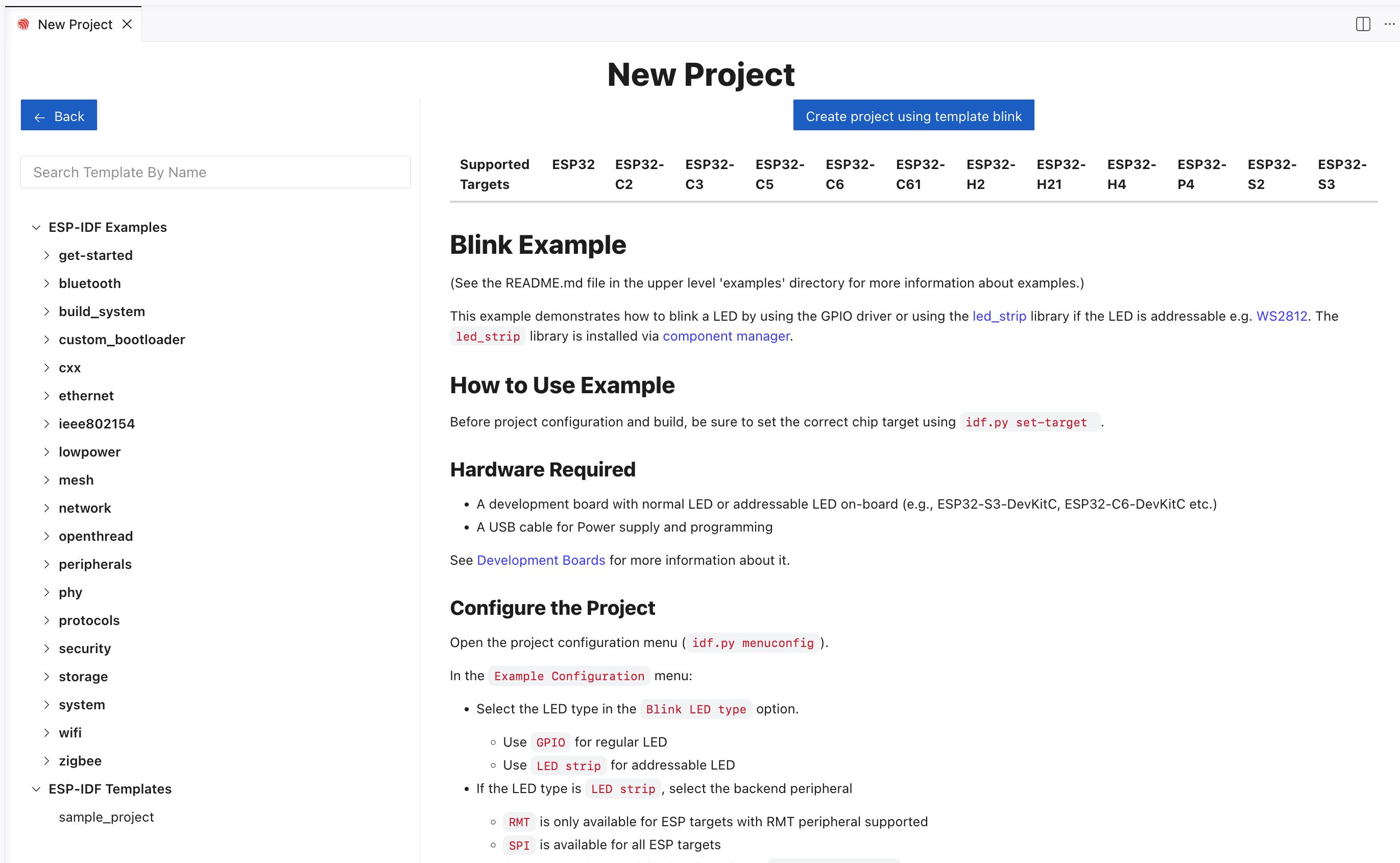The image size is (1400, 863).
Task: Follow the component manager link
Action: pyautogui.click(x=726, y=336)
